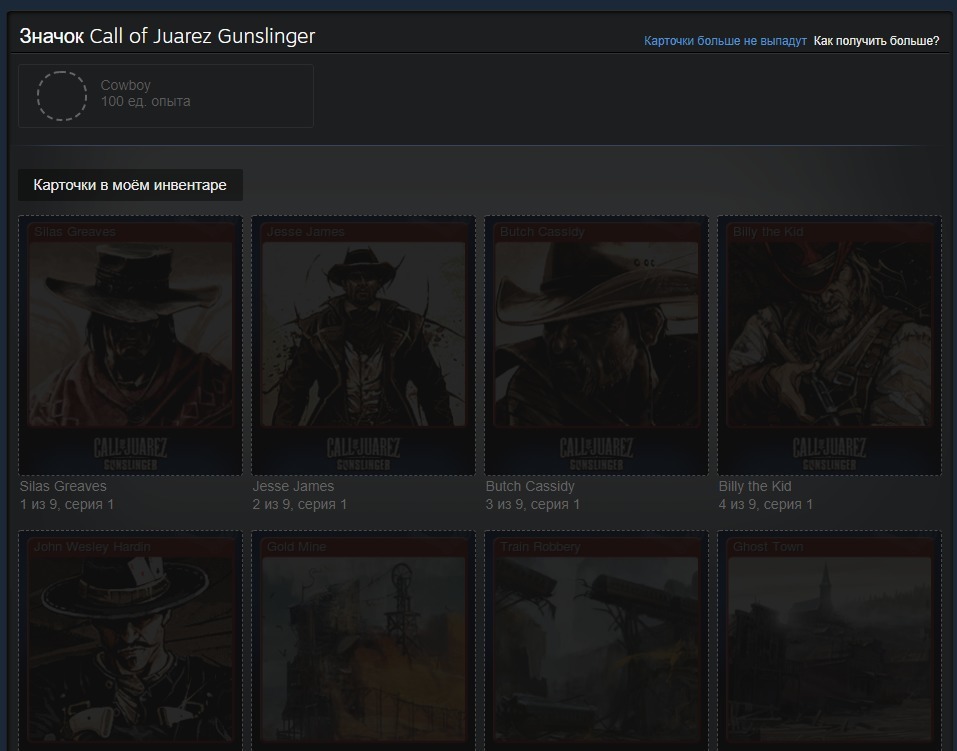Open the John Wesley Hardin card
The height and width of the screenshot is (751, 957).
131,640
